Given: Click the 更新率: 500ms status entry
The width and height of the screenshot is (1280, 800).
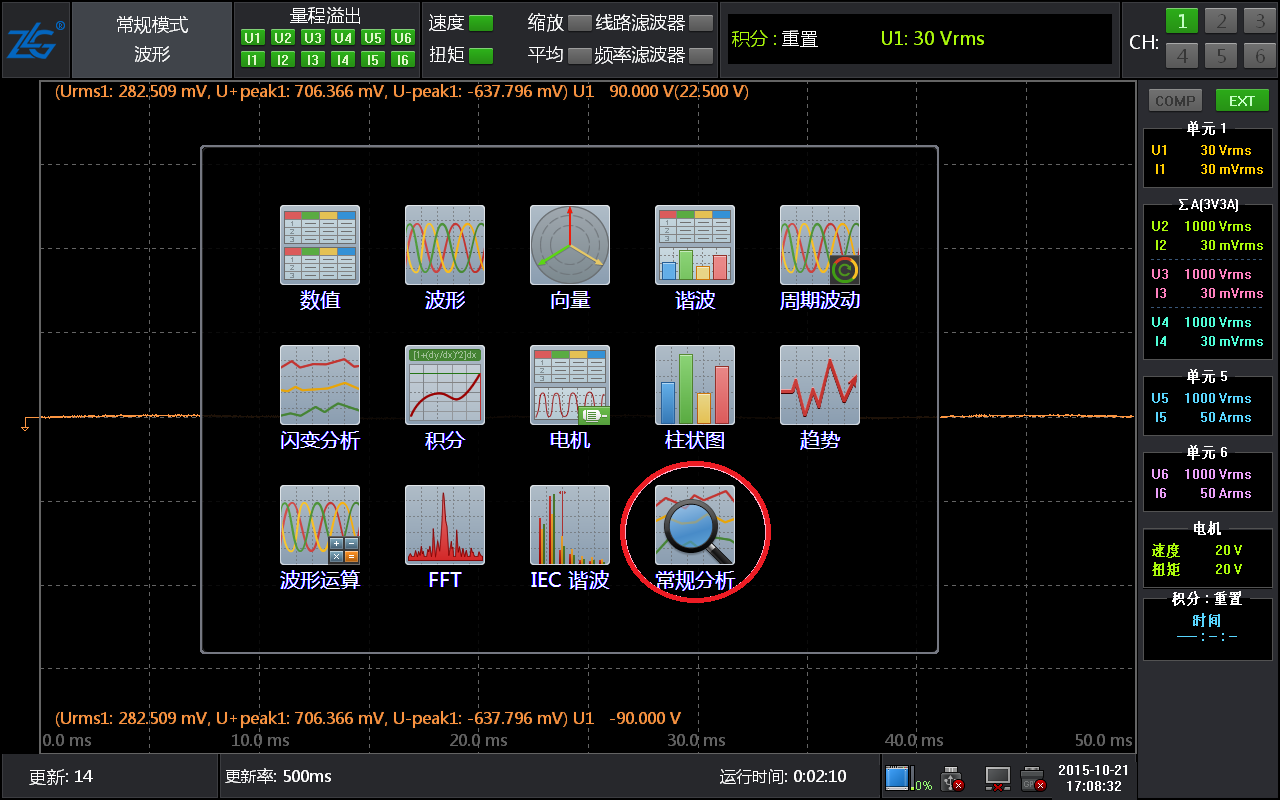Looking at the screenshot, I should [x=278, y=776].
